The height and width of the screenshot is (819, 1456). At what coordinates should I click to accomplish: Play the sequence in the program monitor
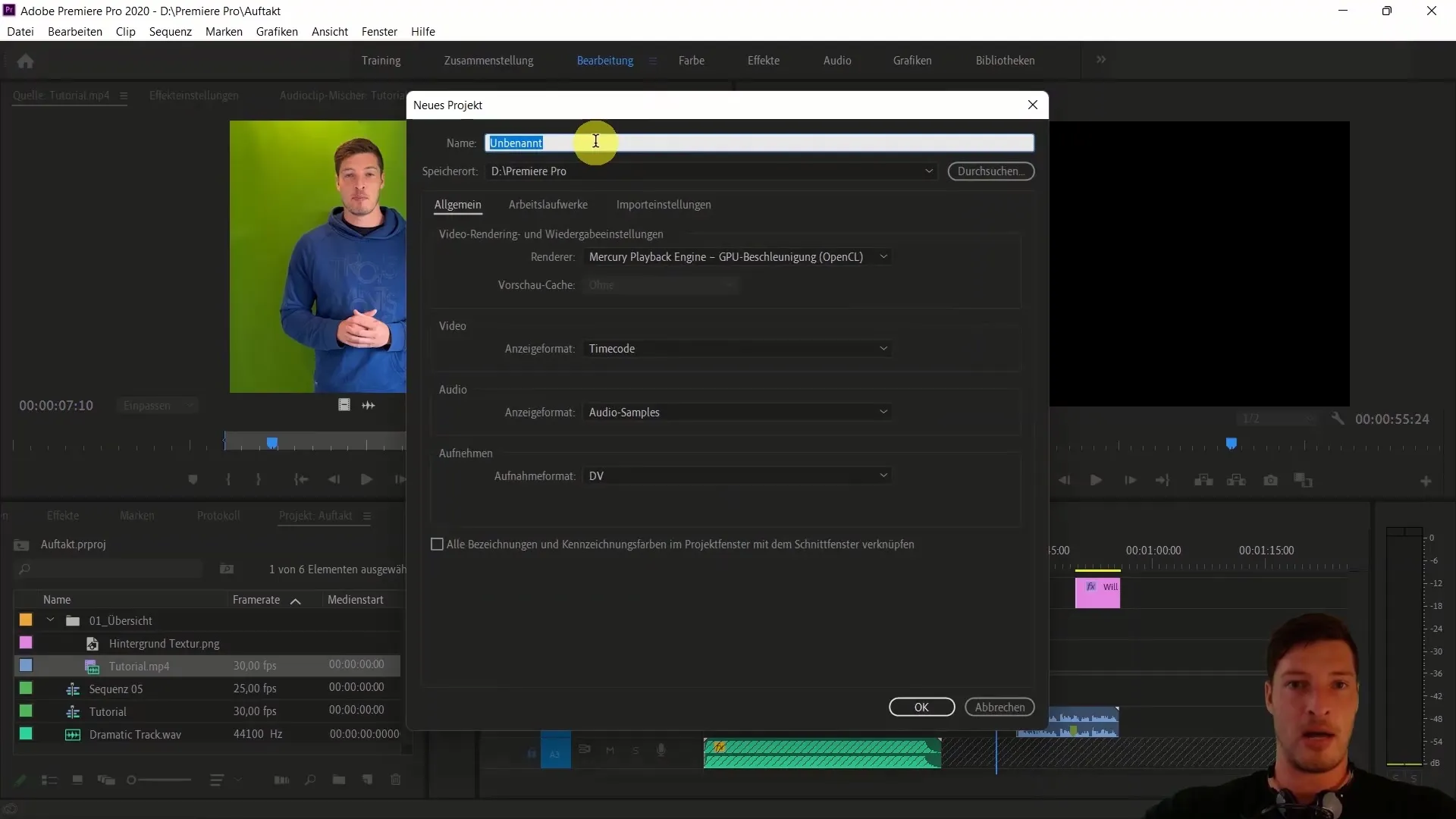[x=1096, y=480]
